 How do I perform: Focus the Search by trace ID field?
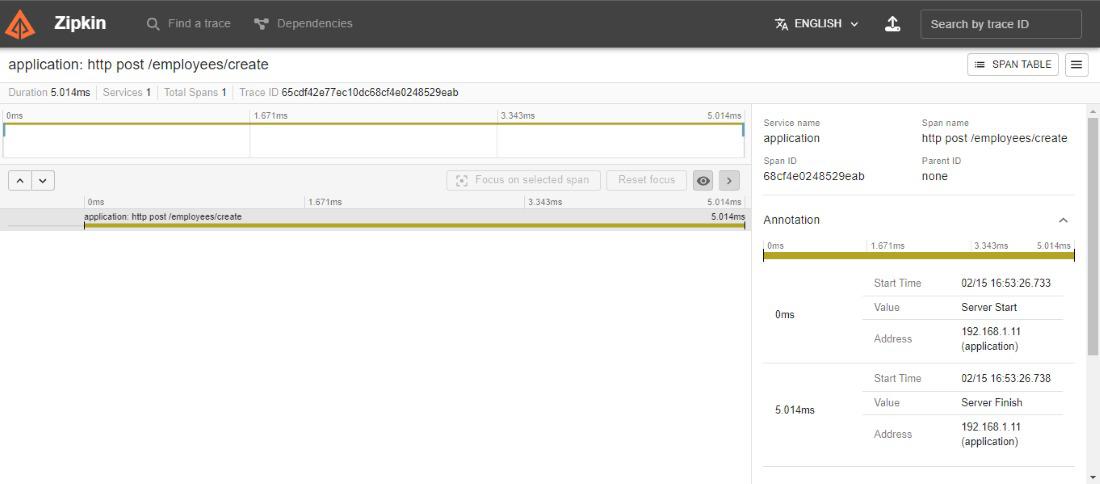pyautogui.click(x=1000, y=24)
